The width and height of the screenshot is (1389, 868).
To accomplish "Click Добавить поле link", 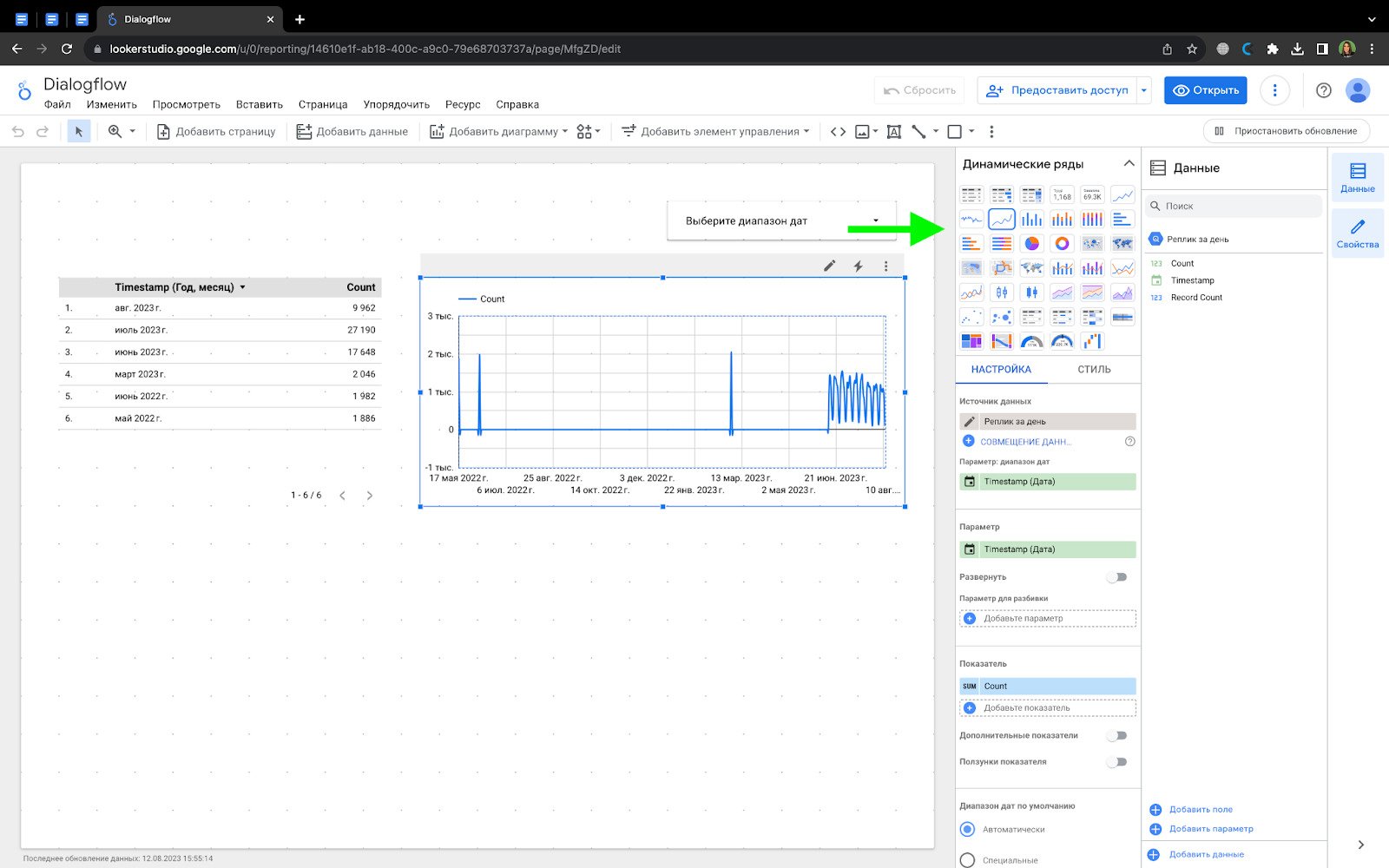I will coord(1201,810).
